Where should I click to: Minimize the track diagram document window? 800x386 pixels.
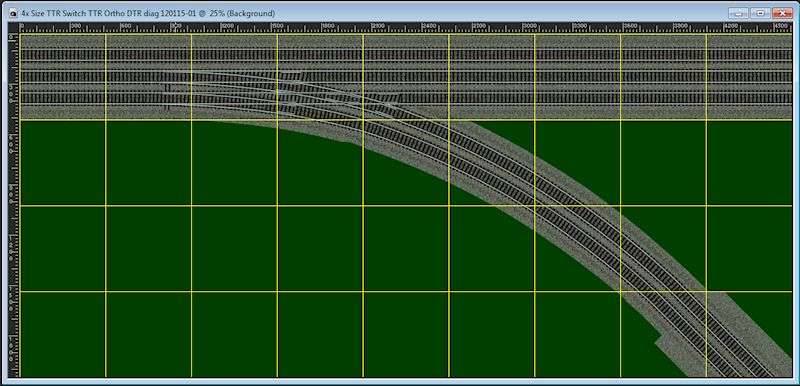click(x=738, y=13)
